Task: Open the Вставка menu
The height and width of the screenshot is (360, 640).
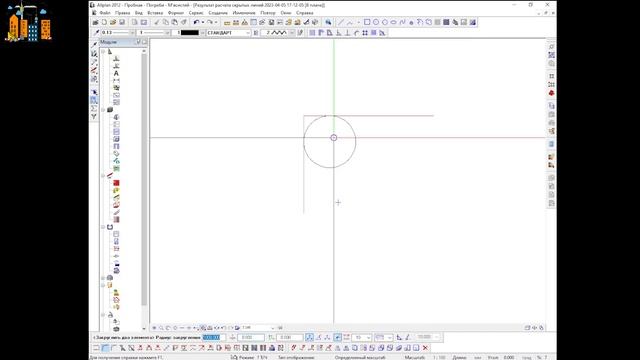Action: [155, 13]
